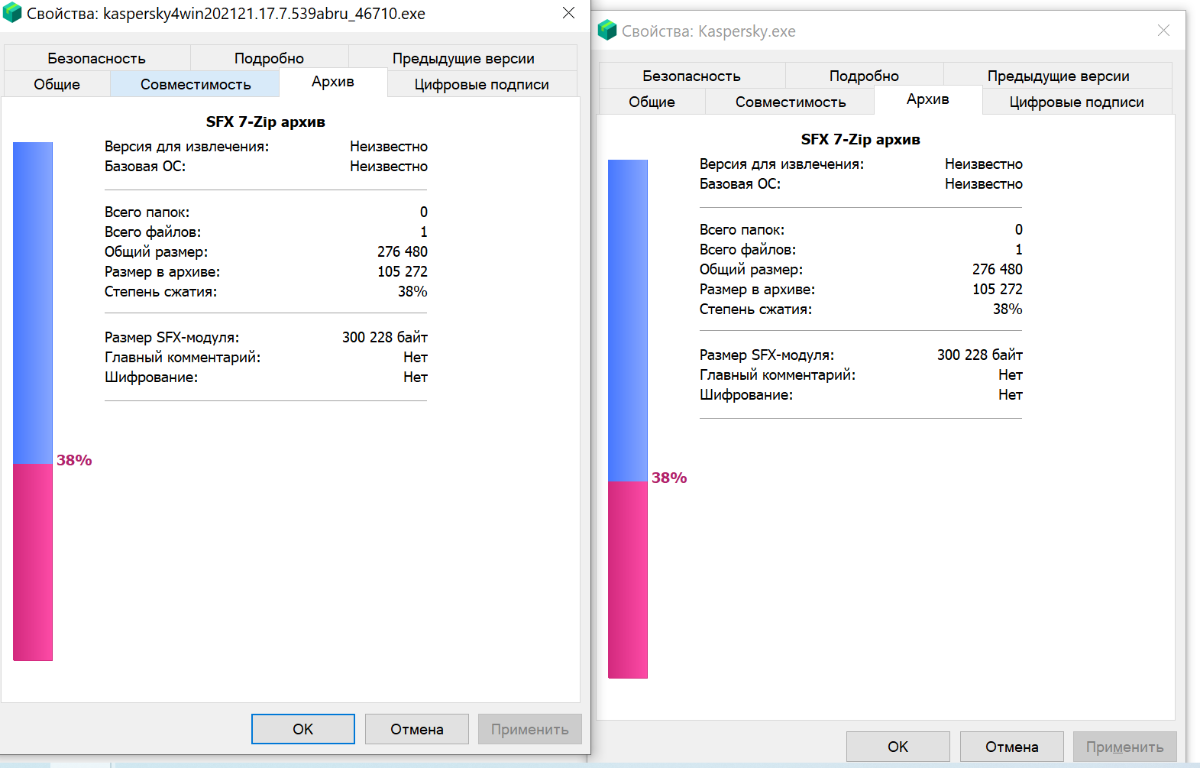Click the Kaspersky icon in Kaspersky.exe window title
The height and width of the screenshot is (768, 1200).
pos(607,31)
